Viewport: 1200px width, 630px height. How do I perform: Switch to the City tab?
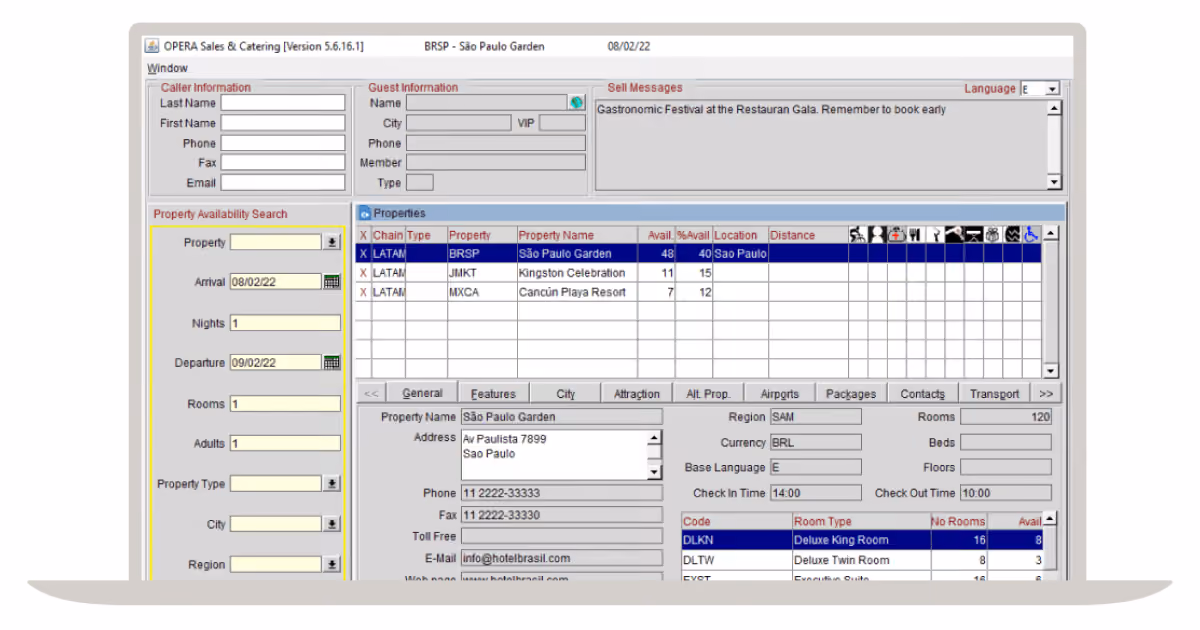click(x=566, y=394)
